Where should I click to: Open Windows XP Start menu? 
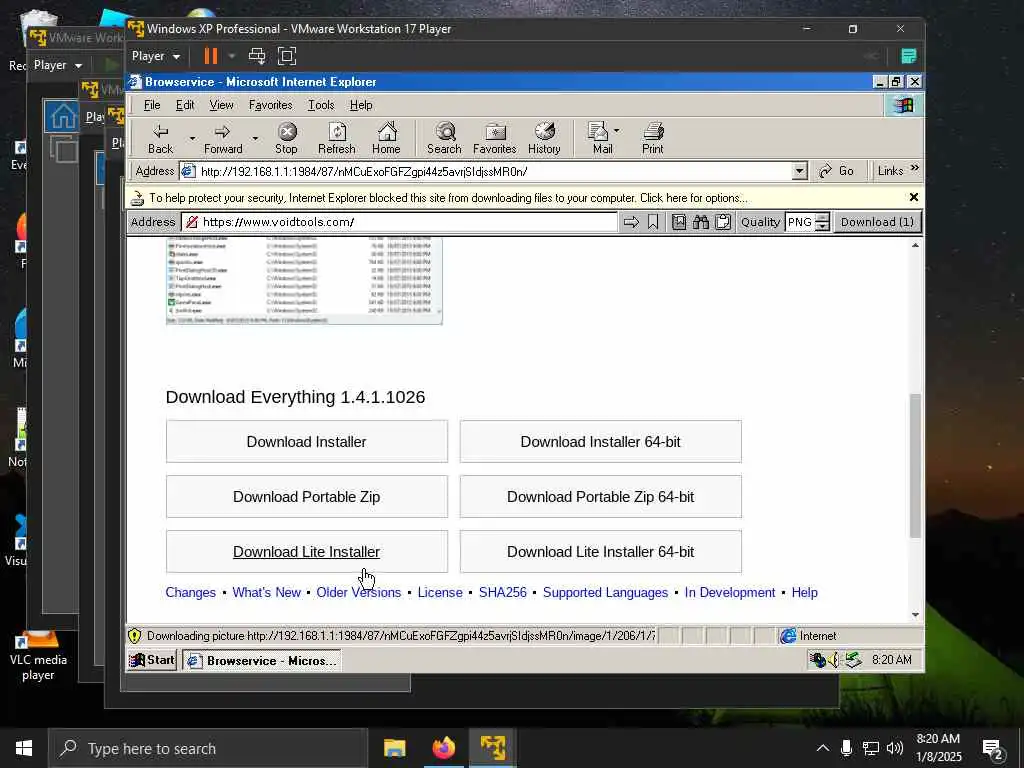click(152, 660)
